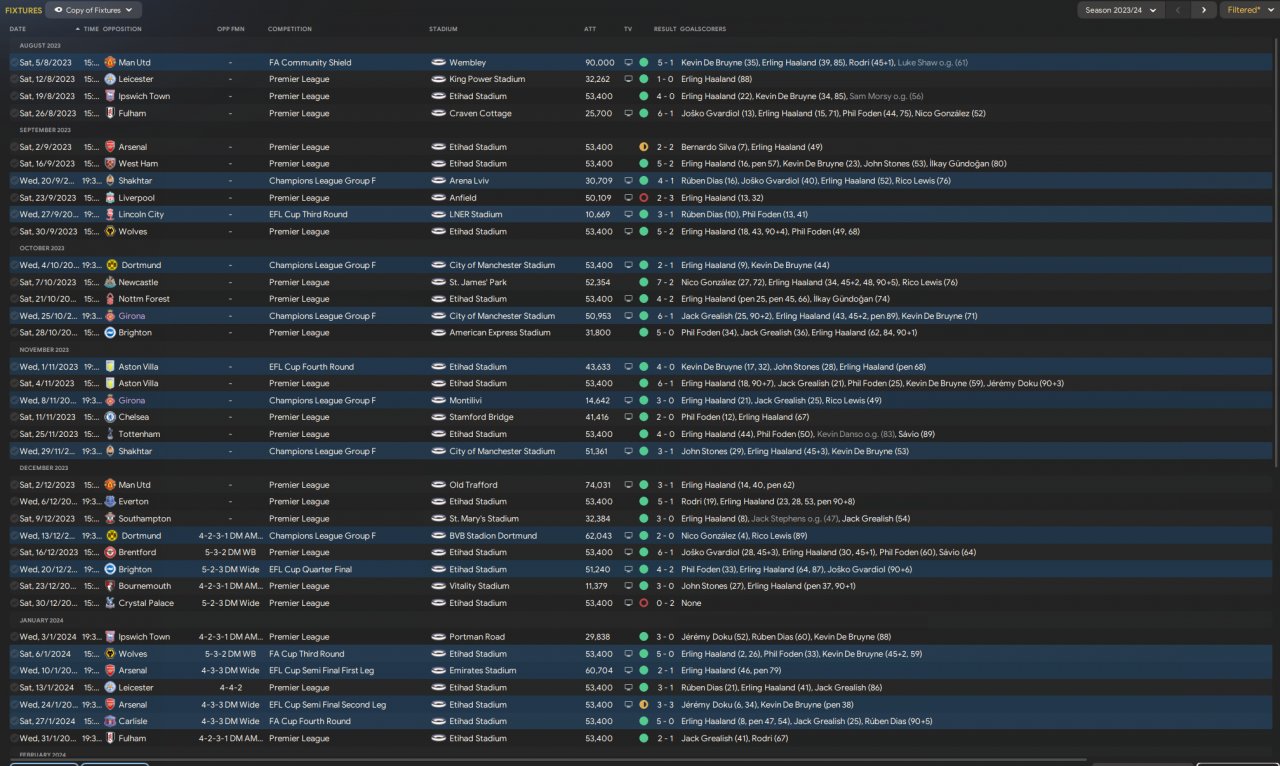Click the stadium icon beside Anfield

pyautogui.click(x=438, y=198)
